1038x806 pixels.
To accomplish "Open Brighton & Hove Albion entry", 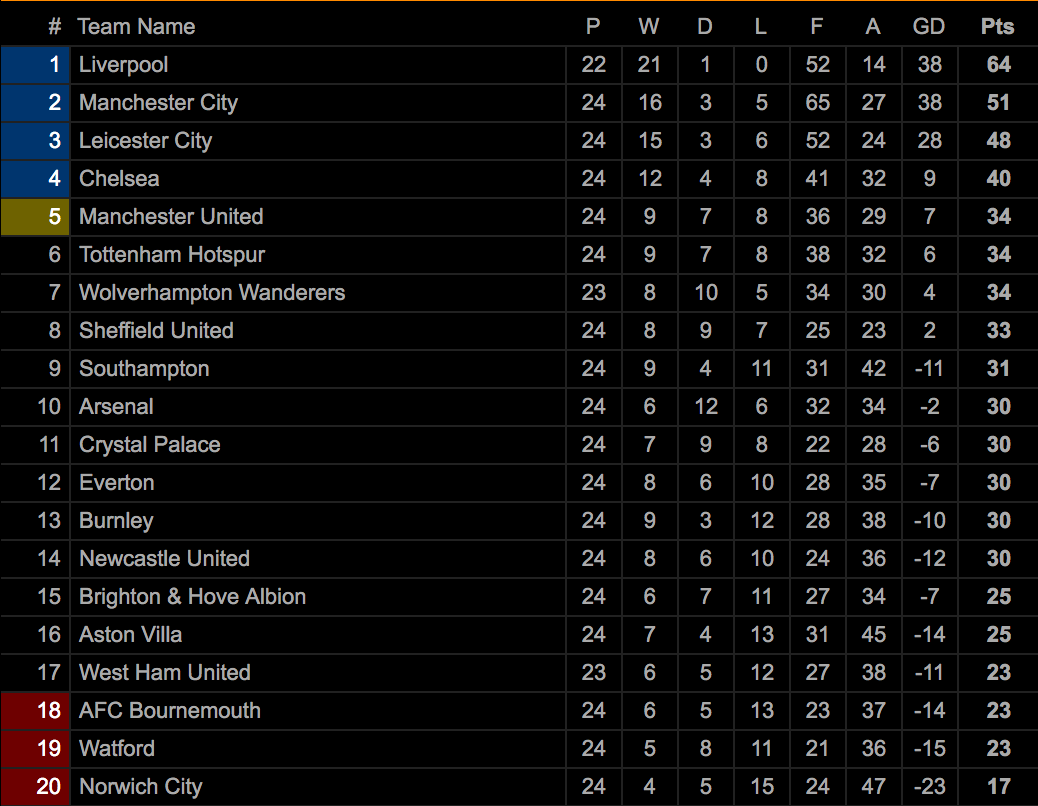I will coord(193,597).
